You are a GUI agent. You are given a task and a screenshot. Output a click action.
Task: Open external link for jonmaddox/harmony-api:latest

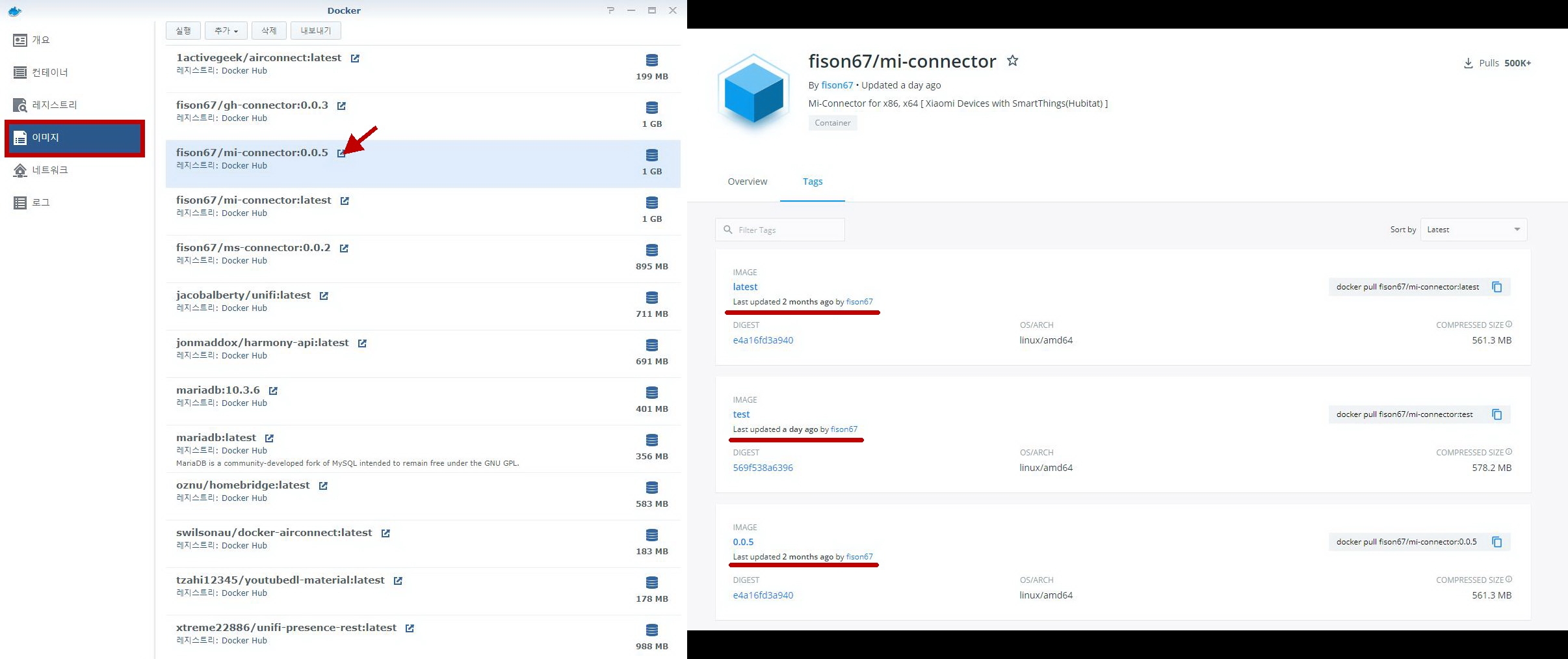click(362, 343)
